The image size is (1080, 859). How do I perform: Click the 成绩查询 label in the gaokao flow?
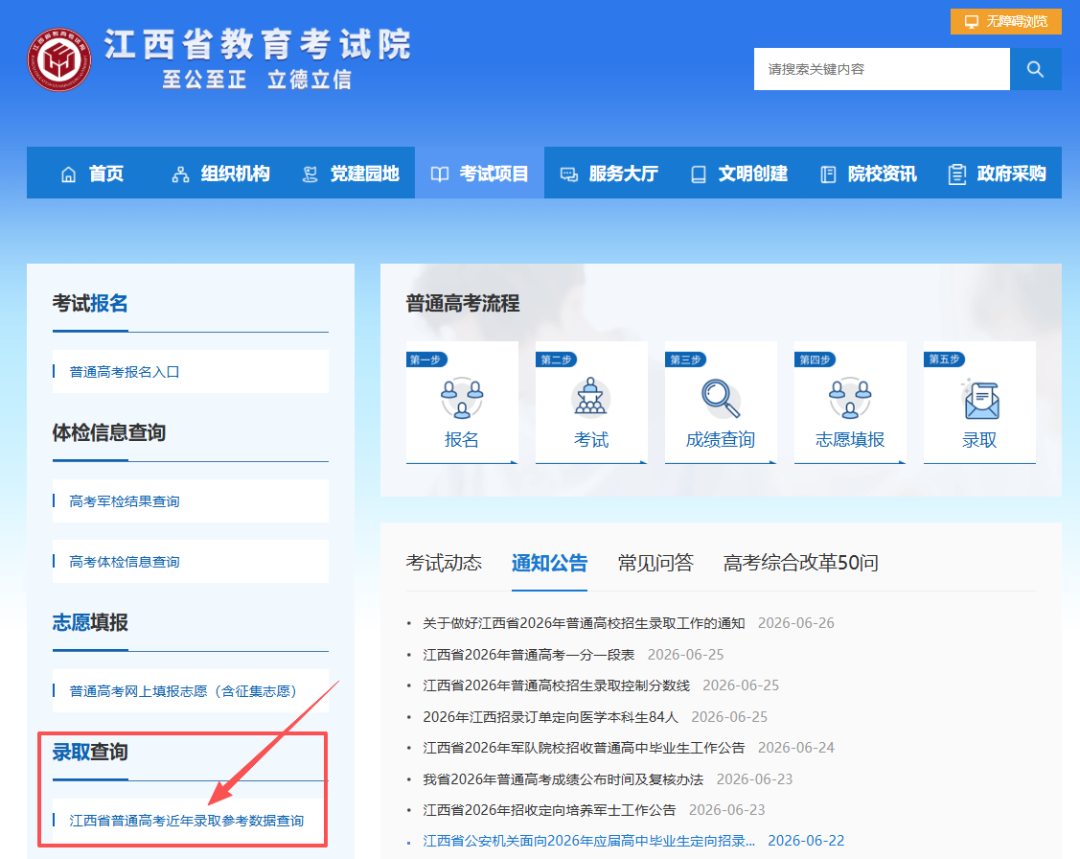720,439
